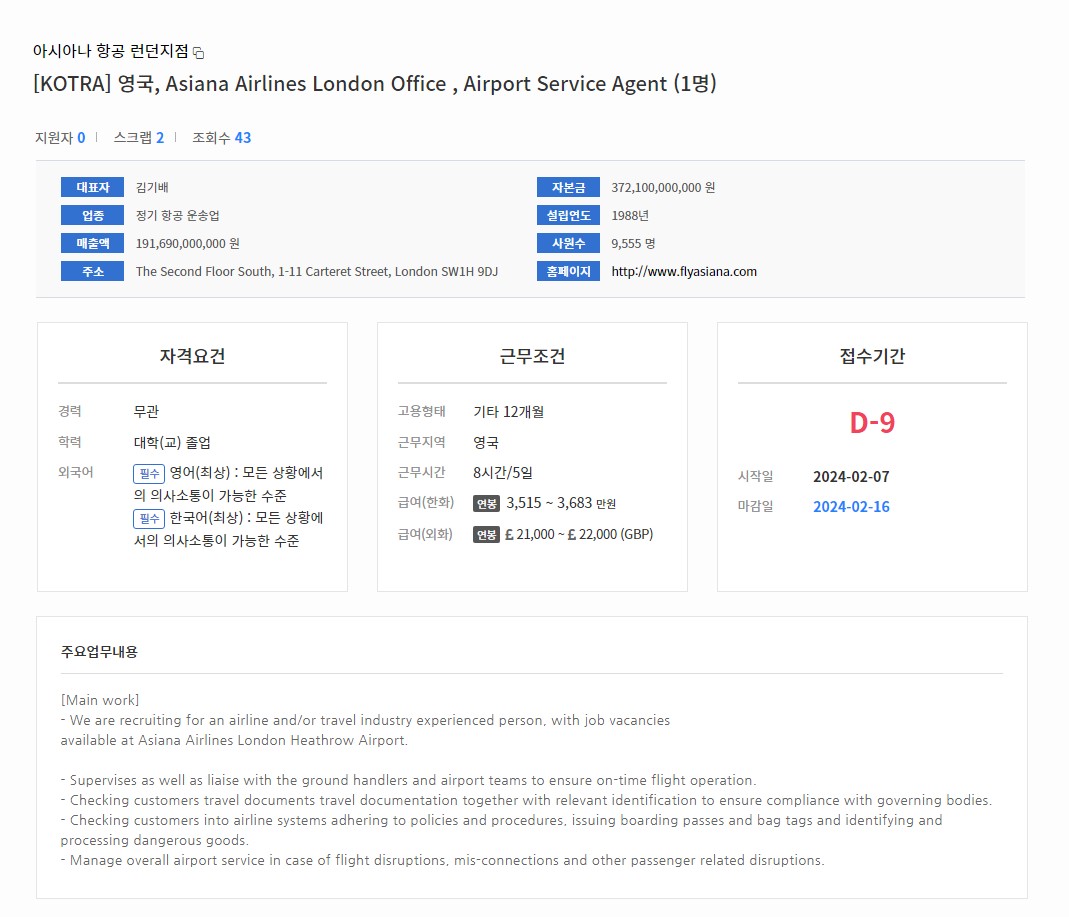1069x917 pixels.
Task: Click the 'Manage overall airport service' line
Action: (442, 860)
